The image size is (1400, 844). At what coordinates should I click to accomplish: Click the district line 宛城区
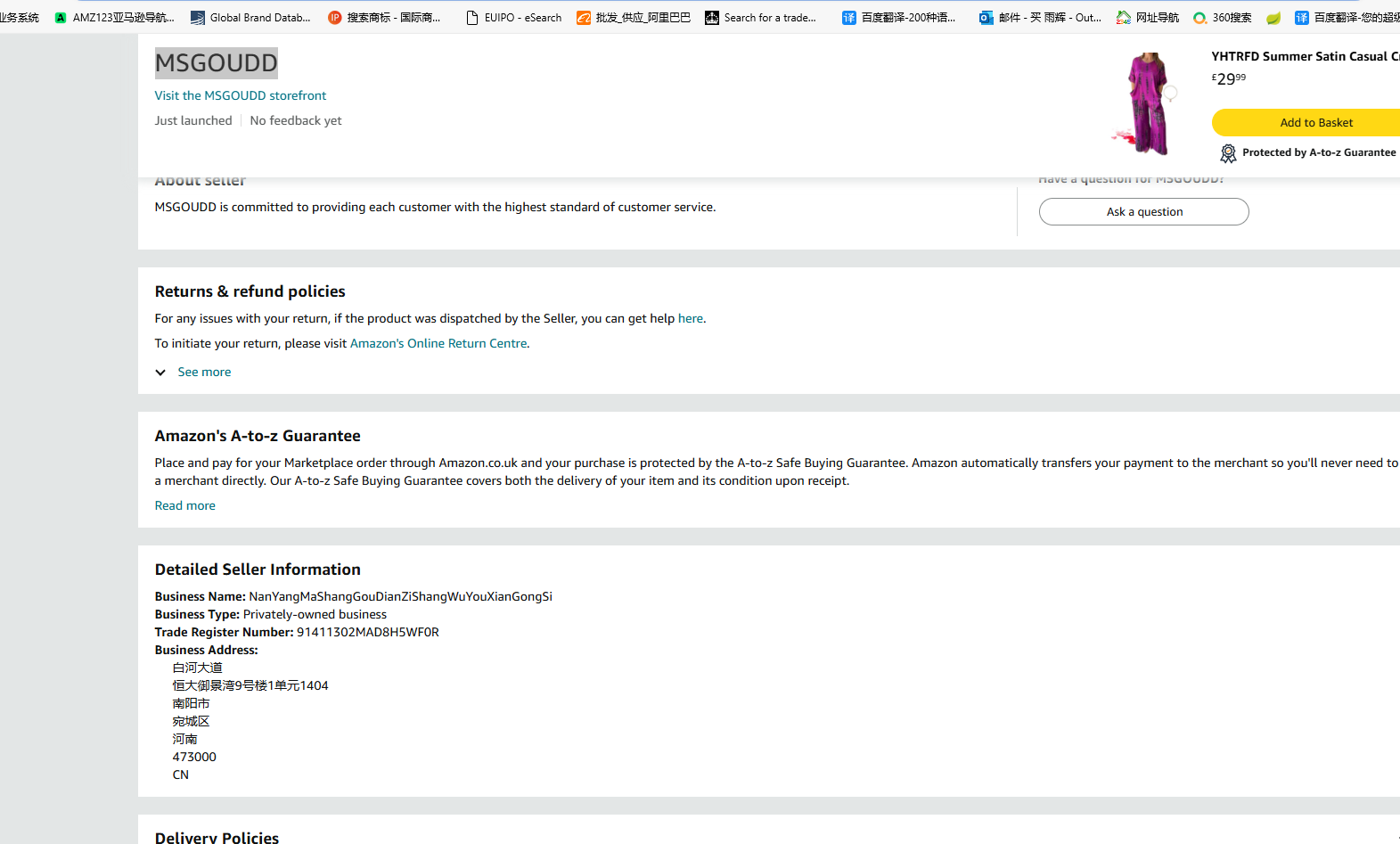click(x=192, y=721)
